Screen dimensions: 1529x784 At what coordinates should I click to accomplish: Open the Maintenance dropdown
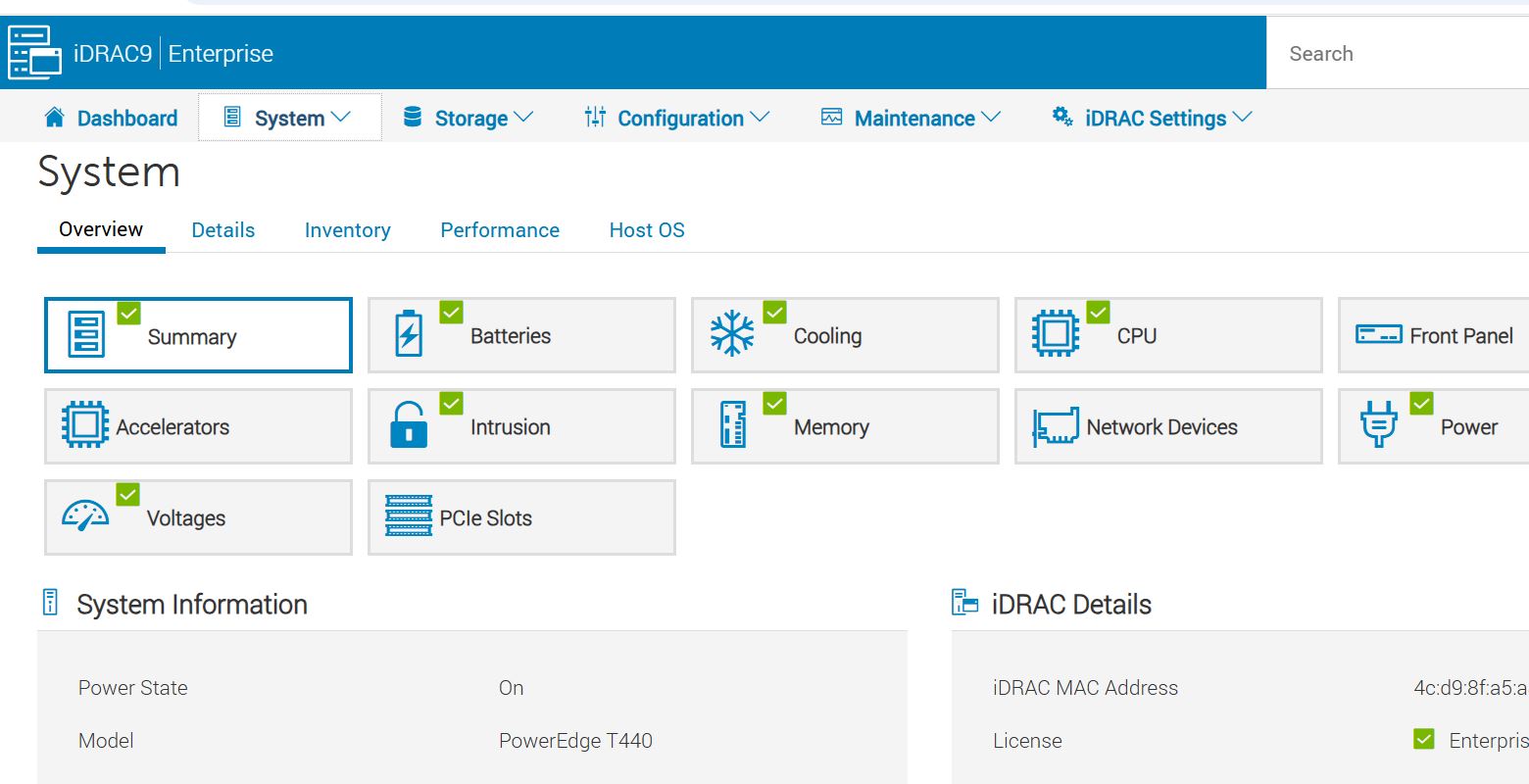click(x=913, y=118)
